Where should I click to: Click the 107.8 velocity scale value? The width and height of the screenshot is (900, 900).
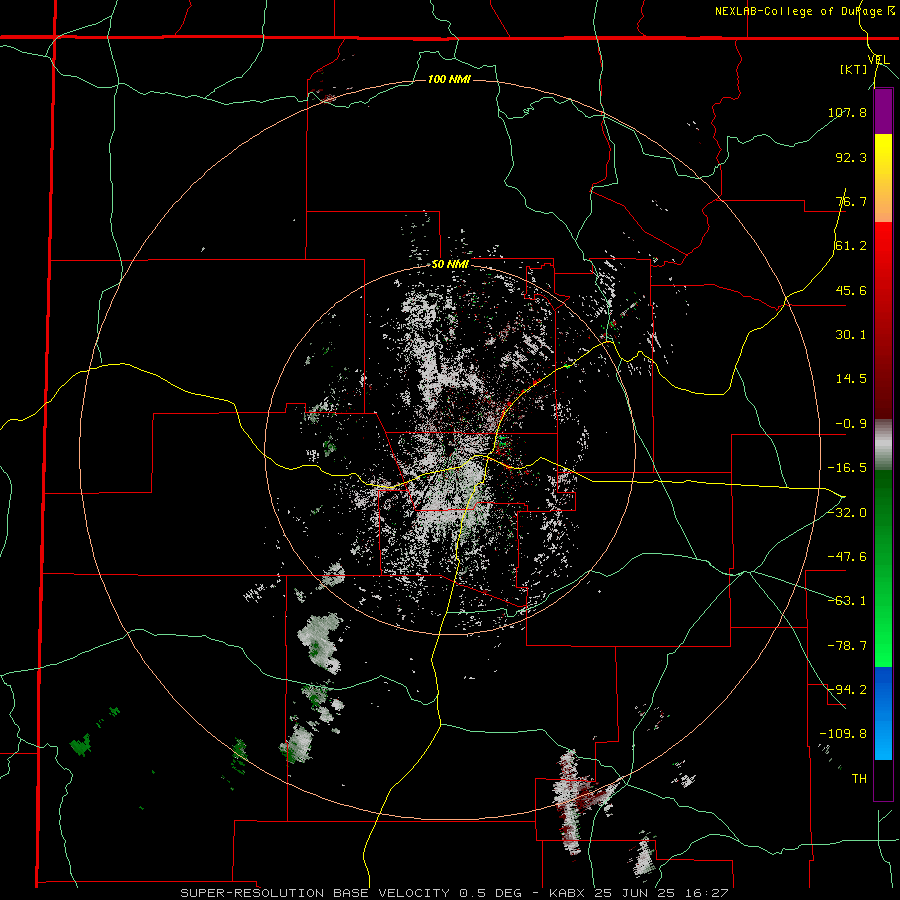point(847,112)
